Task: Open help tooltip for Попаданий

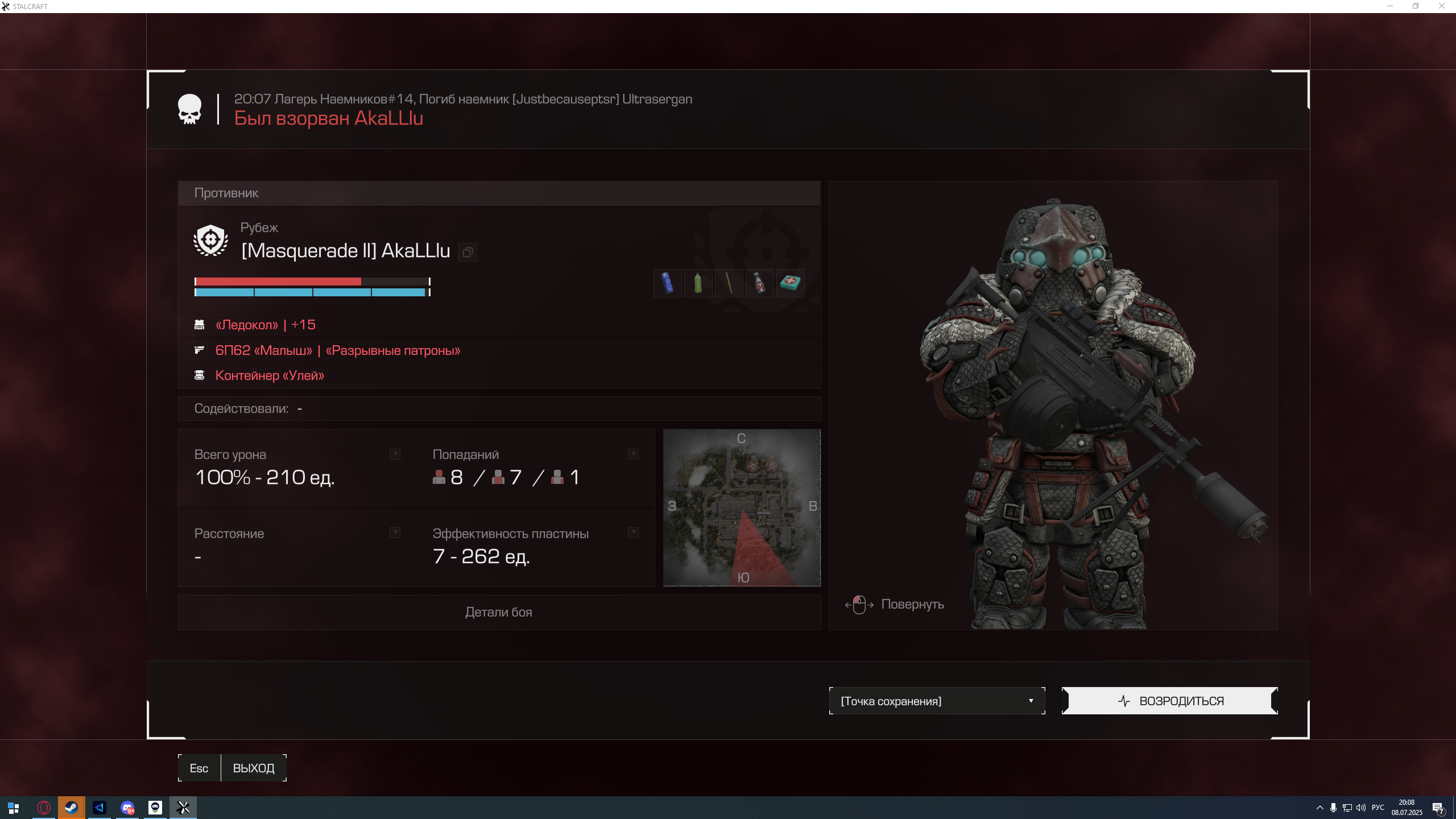Action: (633, 454)
